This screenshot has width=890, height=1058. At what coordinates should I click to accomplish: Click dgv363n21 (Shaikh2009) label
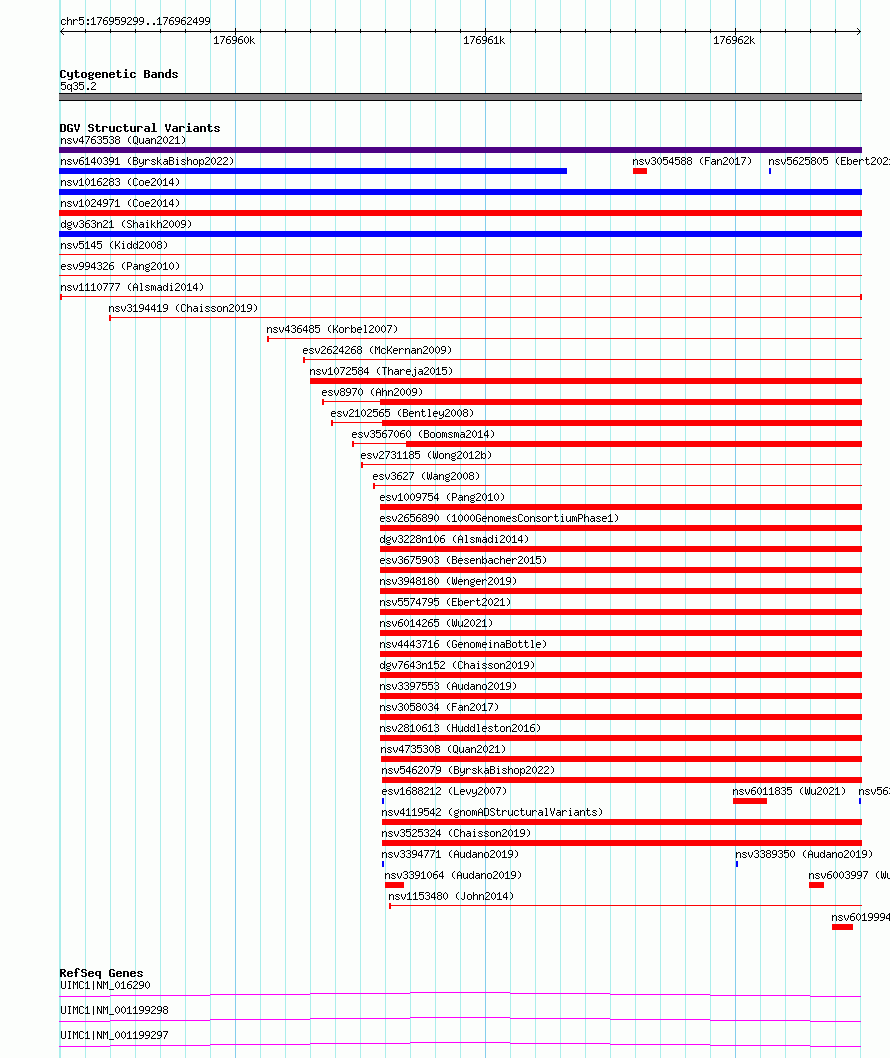click(126, 224)
